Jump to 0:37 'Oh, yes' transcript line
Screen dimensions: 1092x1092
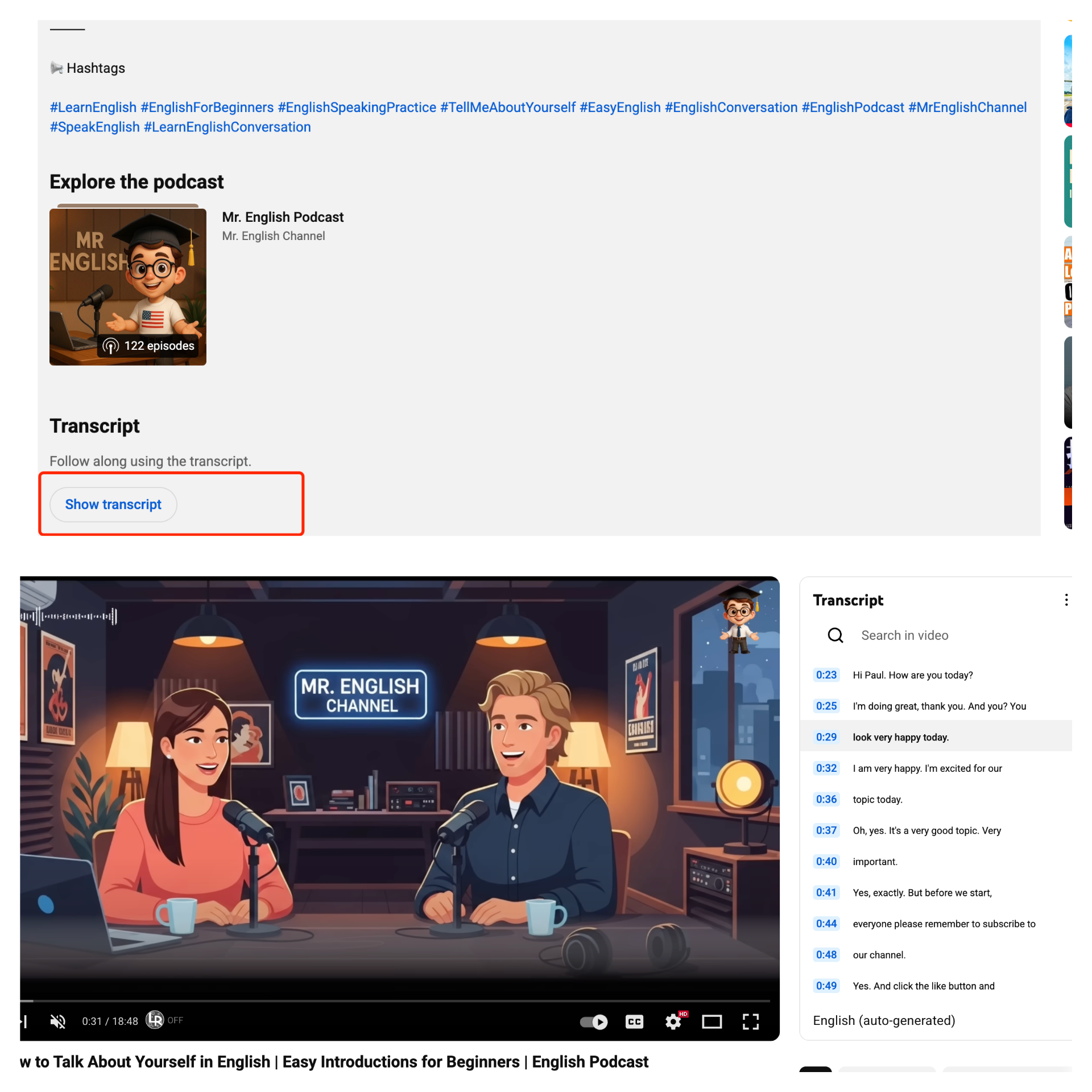coord(936,830)
